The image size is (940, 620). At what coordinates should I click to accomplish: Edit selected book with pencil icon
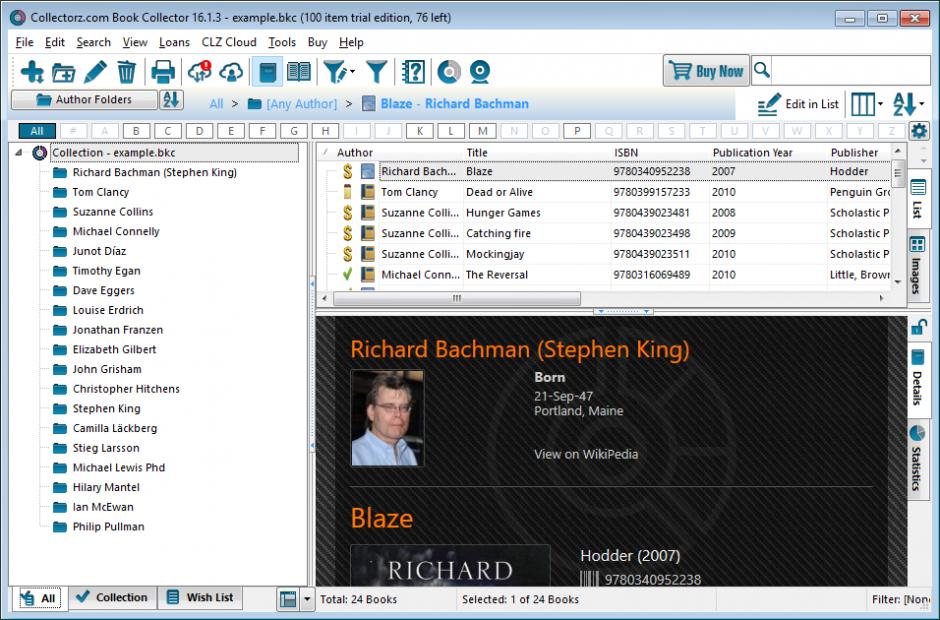click(95, 72)
